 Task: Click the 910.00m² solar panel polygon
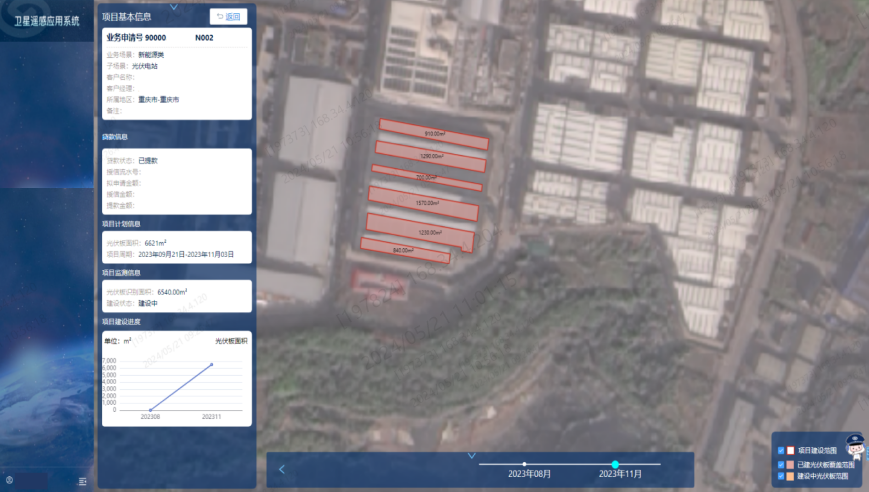(433, 134)
